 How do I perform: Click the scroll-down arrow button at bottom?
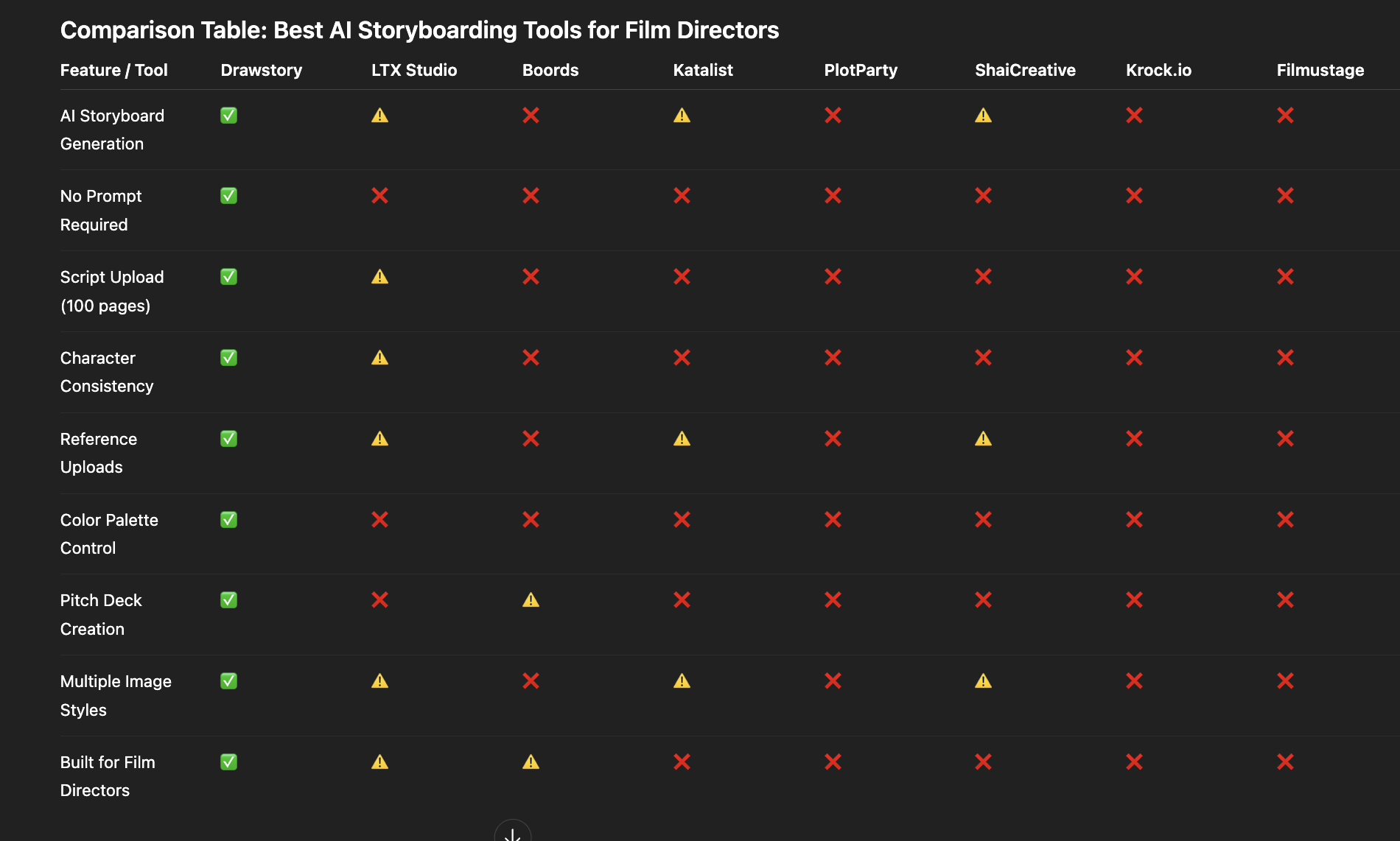[x=513, y=834]
